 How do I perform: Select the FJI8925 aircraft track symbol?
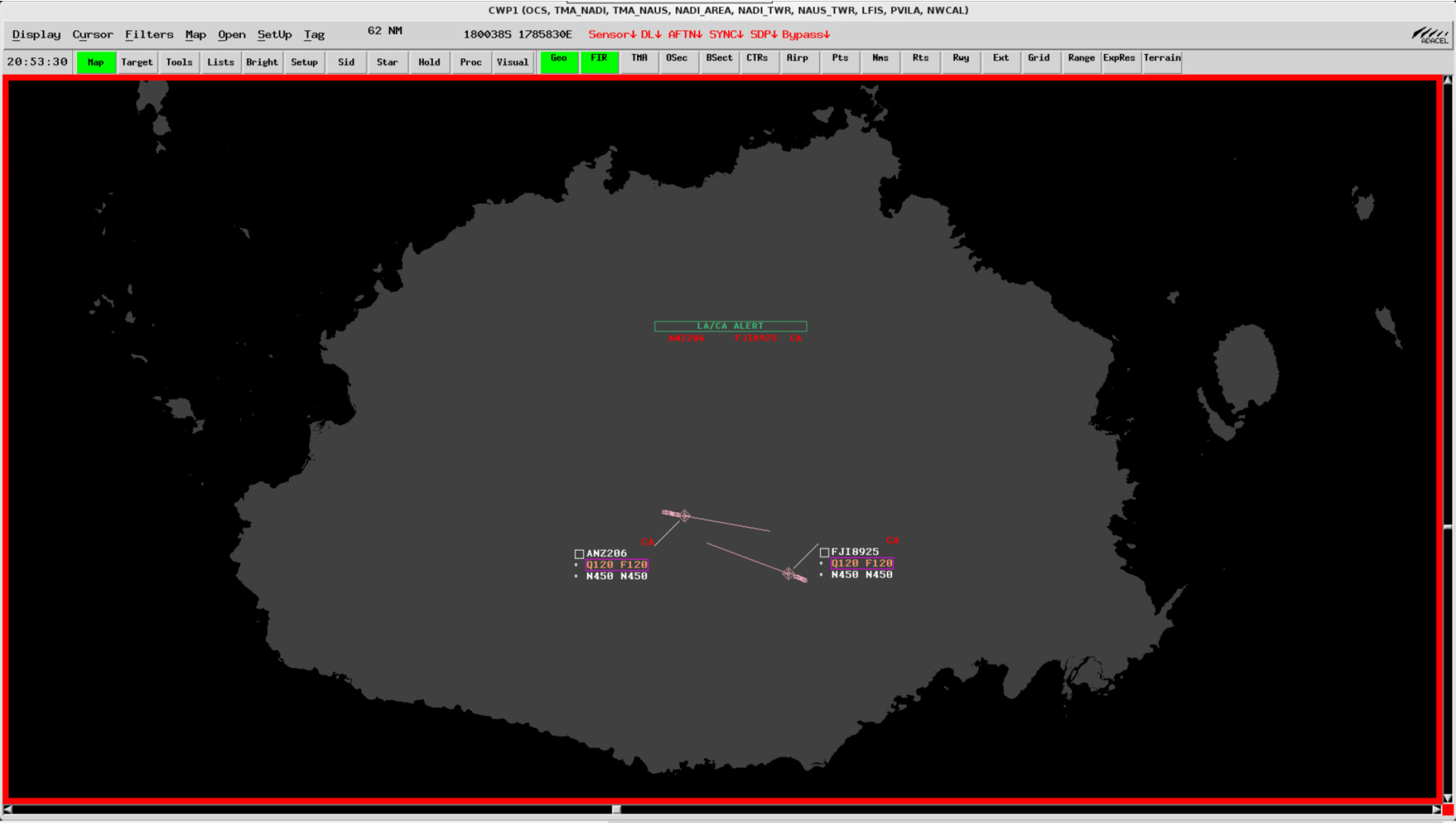pyautogui.click(x=789, y=574)
